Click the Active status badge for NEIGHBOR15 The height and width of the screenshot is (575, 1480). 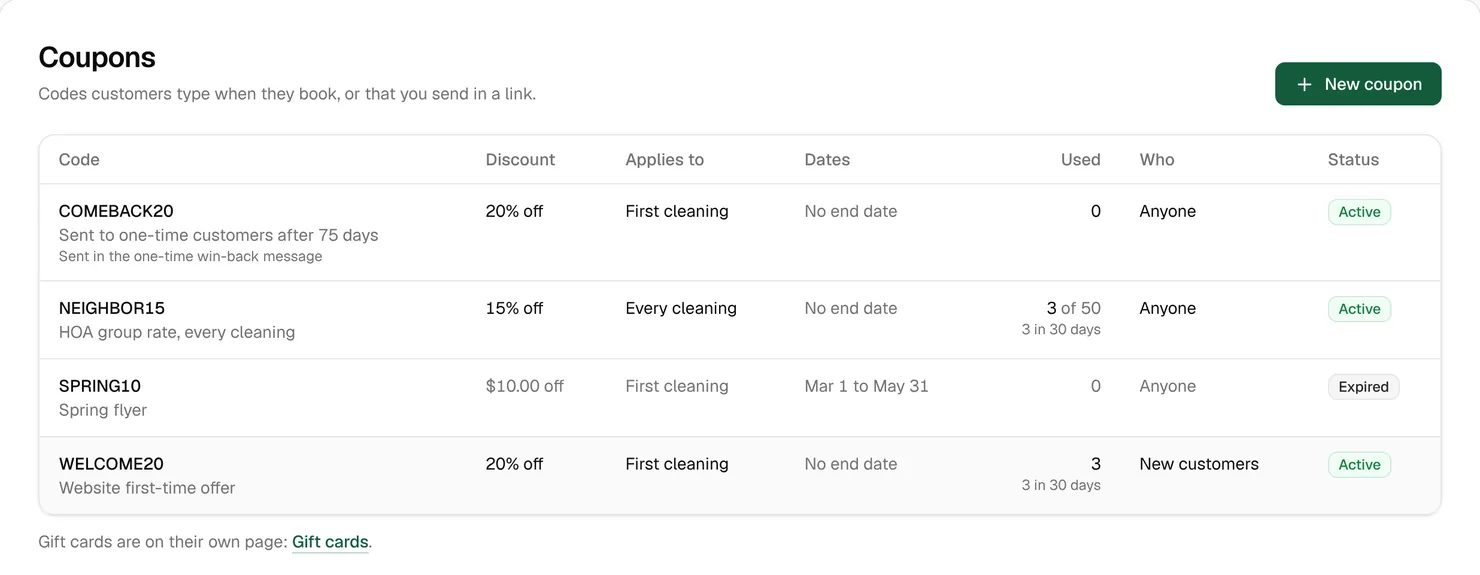pos(1359,309)
